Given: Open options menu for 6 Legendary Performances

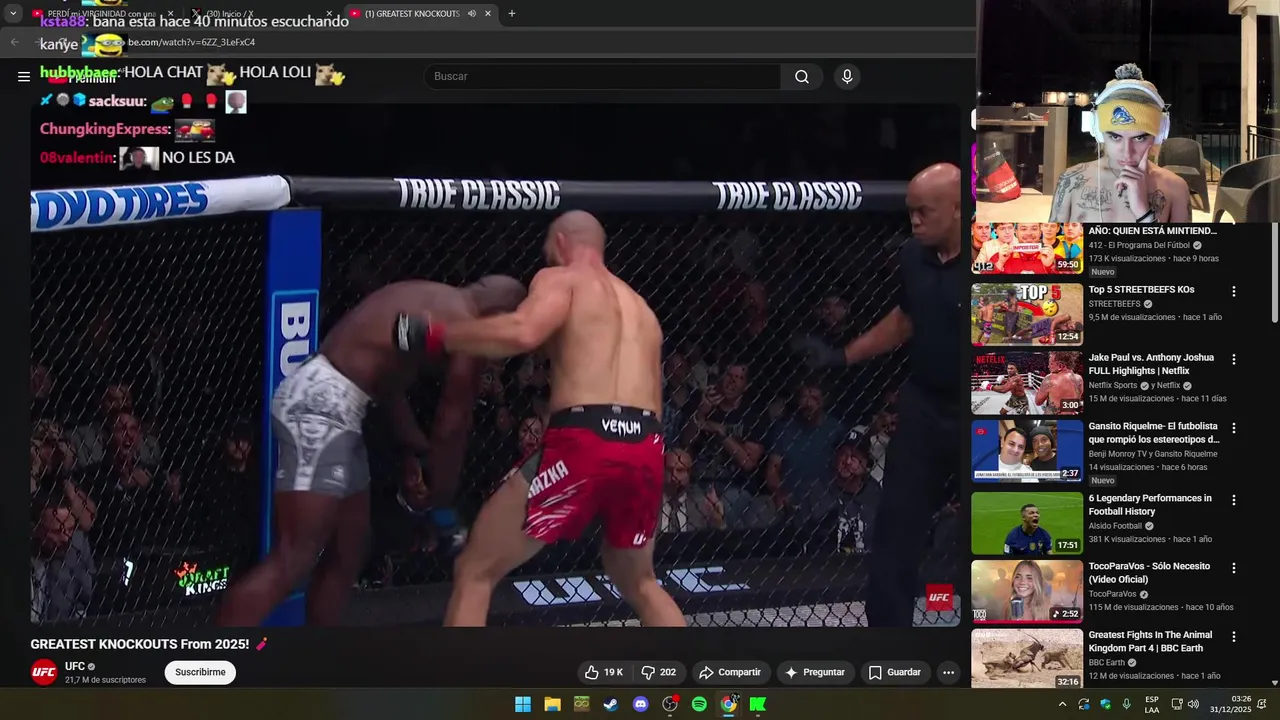Looking at the screenshot, I should 1233,499.
